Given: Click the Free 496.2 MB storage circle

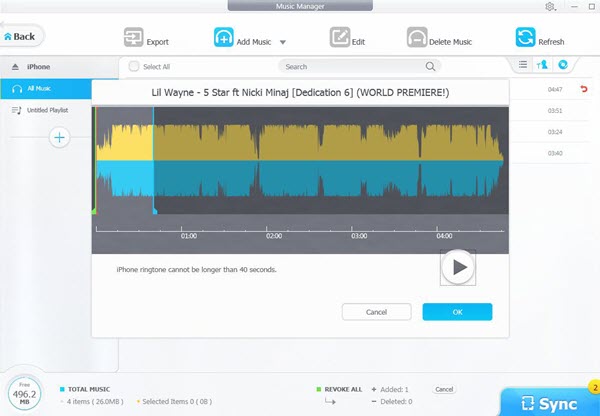Looking at the screenshot, I should 24,394.
